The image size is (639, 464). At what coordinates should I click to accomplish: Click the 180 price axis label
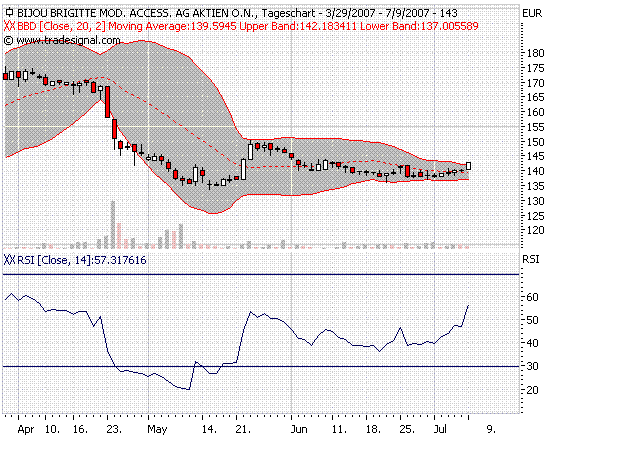pyautogui.click(x=535, y=53)
